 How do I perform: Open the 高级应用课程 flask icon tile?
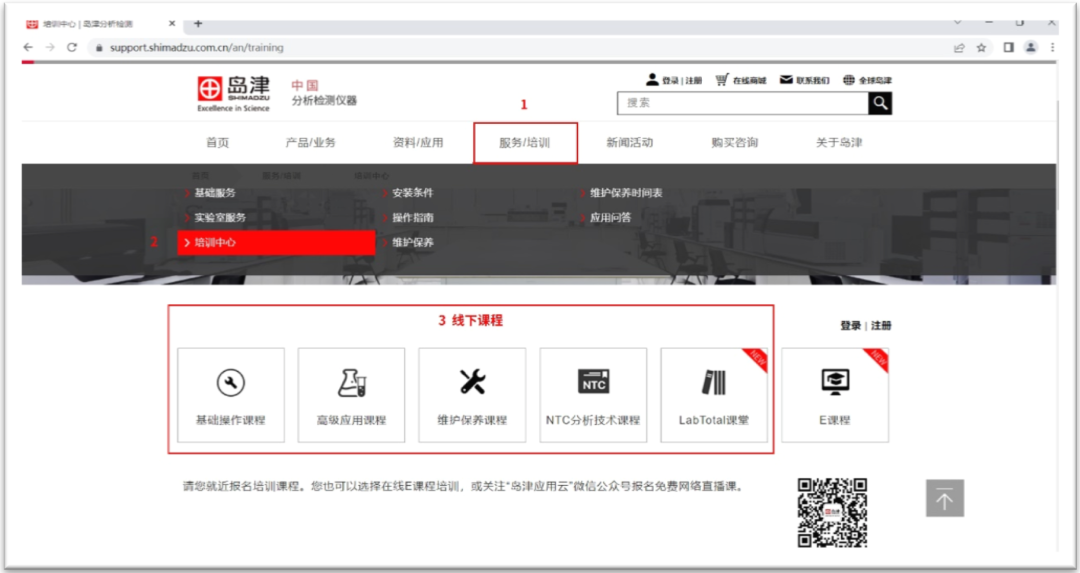351,394
